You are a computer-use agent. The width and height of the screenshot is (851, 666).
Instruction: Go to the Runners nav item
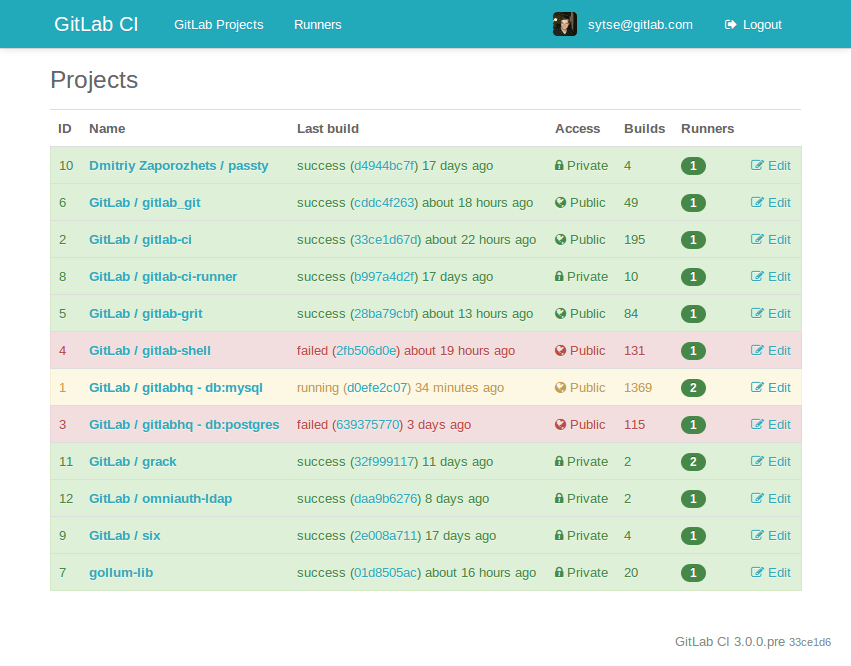point(317,24)
